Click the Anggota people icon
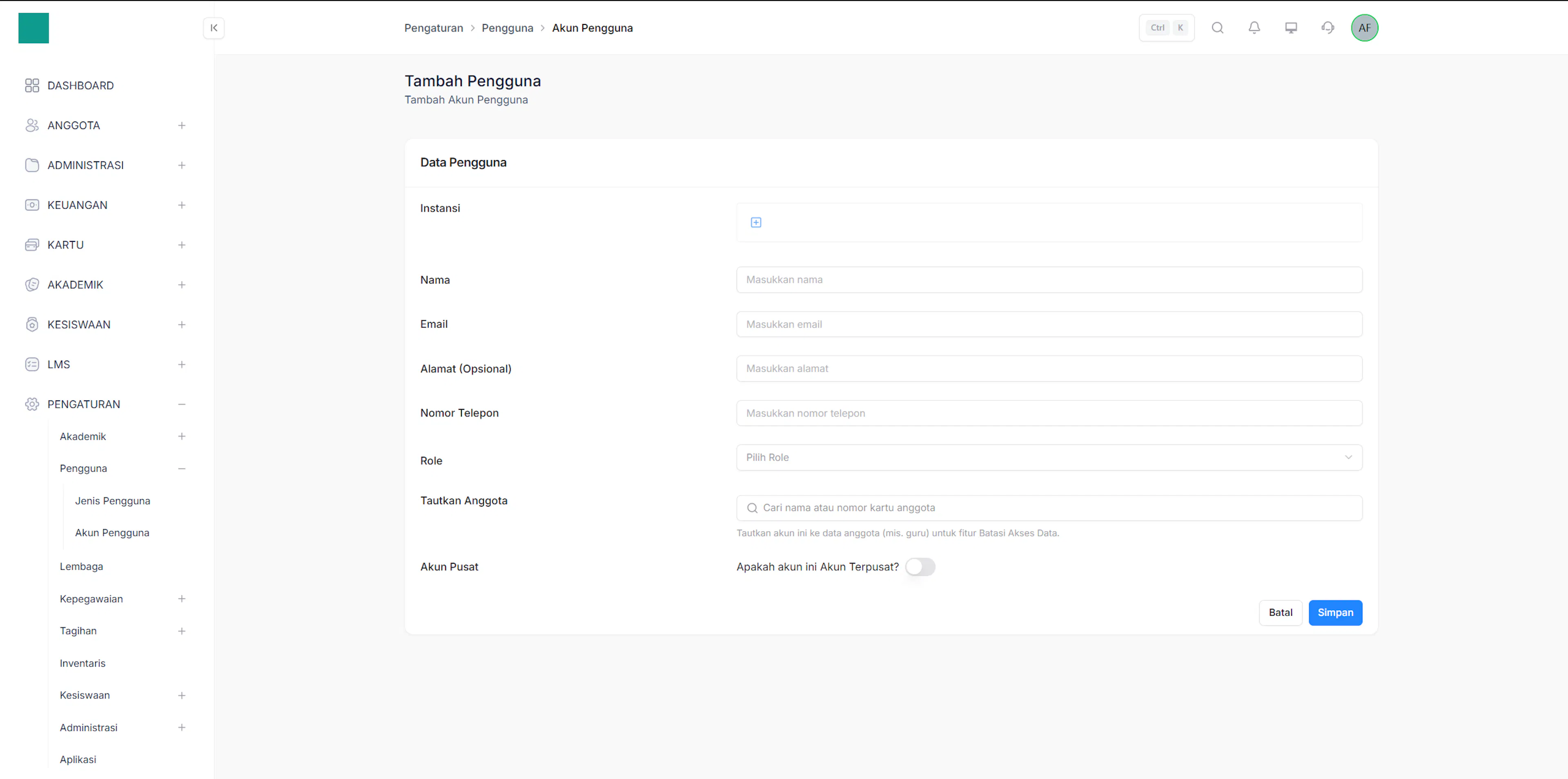1568x779 pixels. point(32,125)
